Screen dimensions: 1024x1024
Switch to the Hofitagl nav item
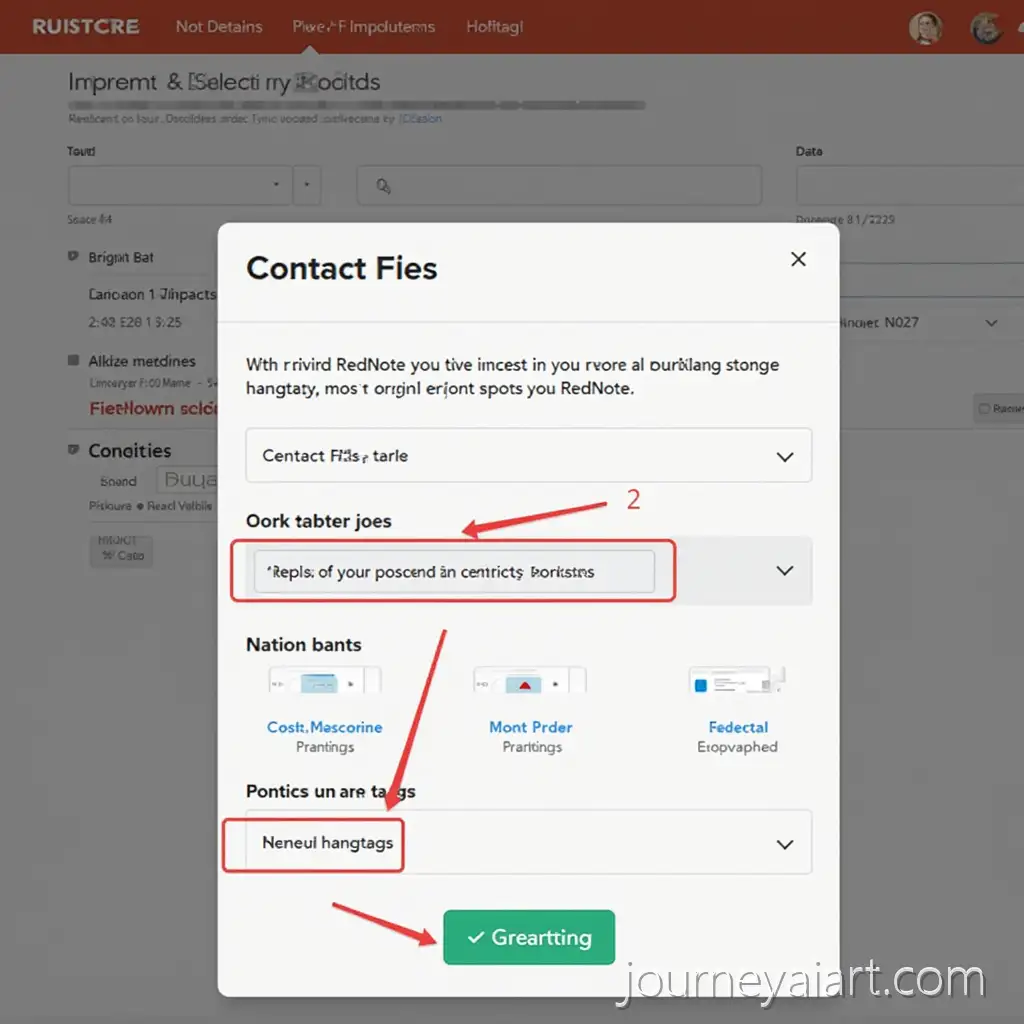tap(494, 27)
